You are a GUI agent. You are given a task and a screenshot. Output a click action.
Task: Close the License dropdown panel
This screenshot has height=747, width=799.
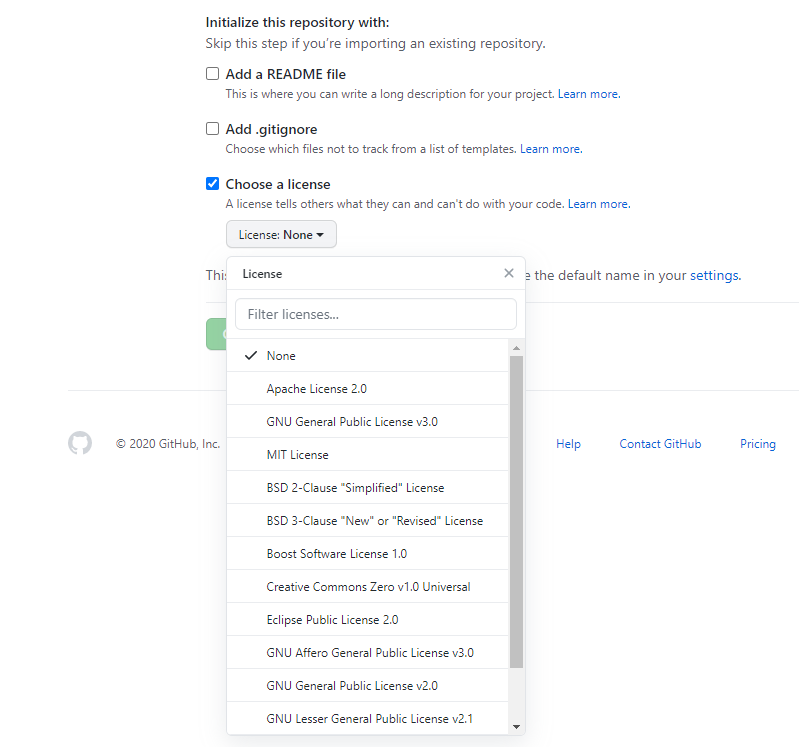pyautogui.click(x=509, y=273)
